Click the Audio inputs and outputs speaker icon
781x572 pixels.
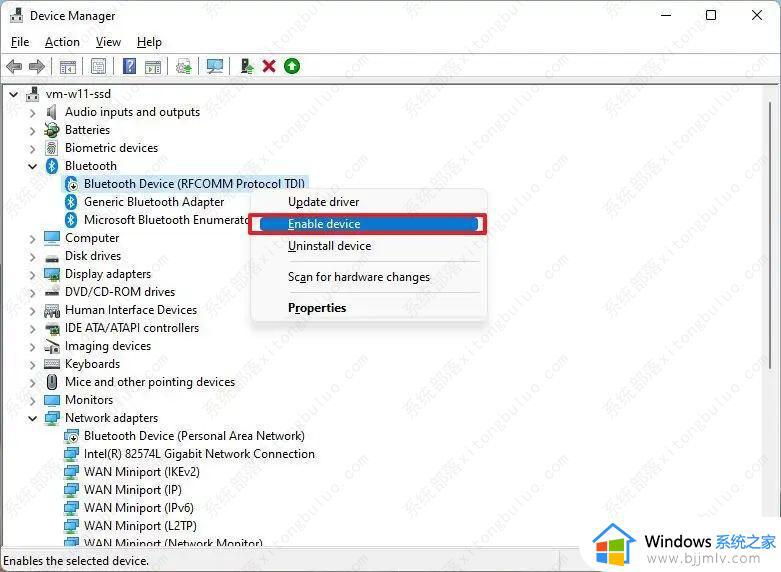point(51,112)
